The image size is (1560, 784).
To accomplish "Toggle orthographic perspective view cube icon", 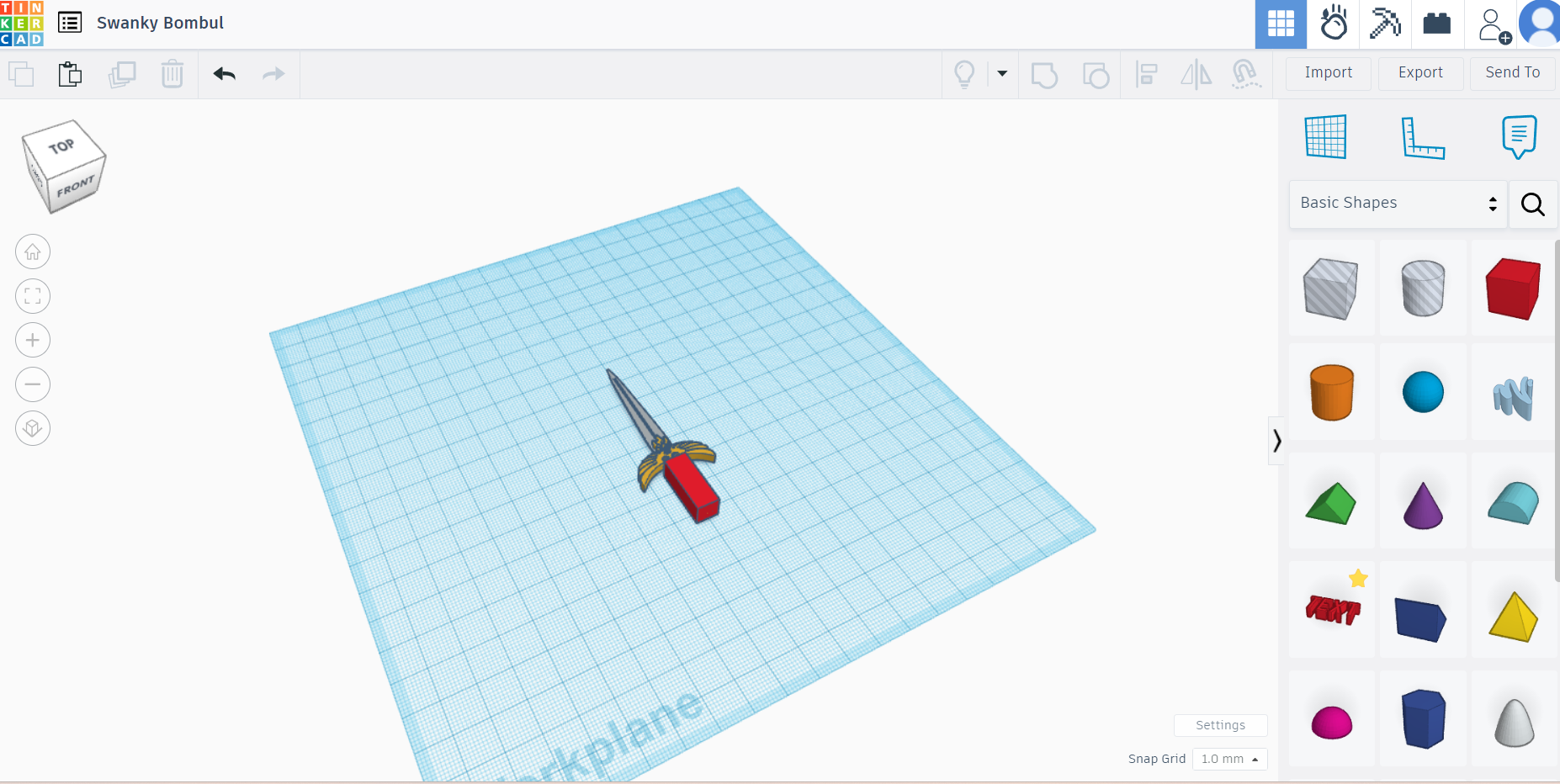I will pyautogui.click(x=33, y=428).
